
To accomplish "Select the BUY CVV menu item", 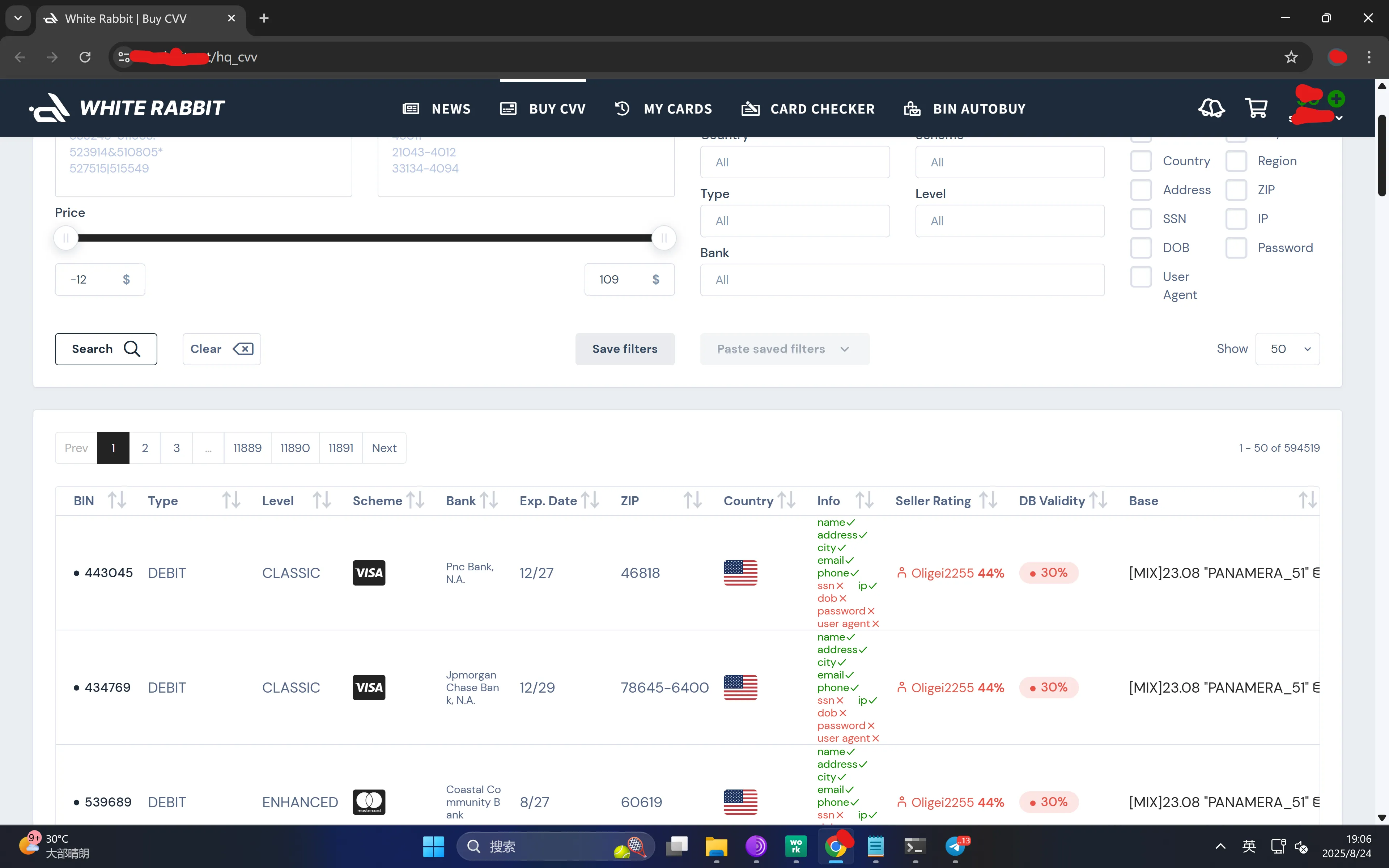I will tap(543, 109).
